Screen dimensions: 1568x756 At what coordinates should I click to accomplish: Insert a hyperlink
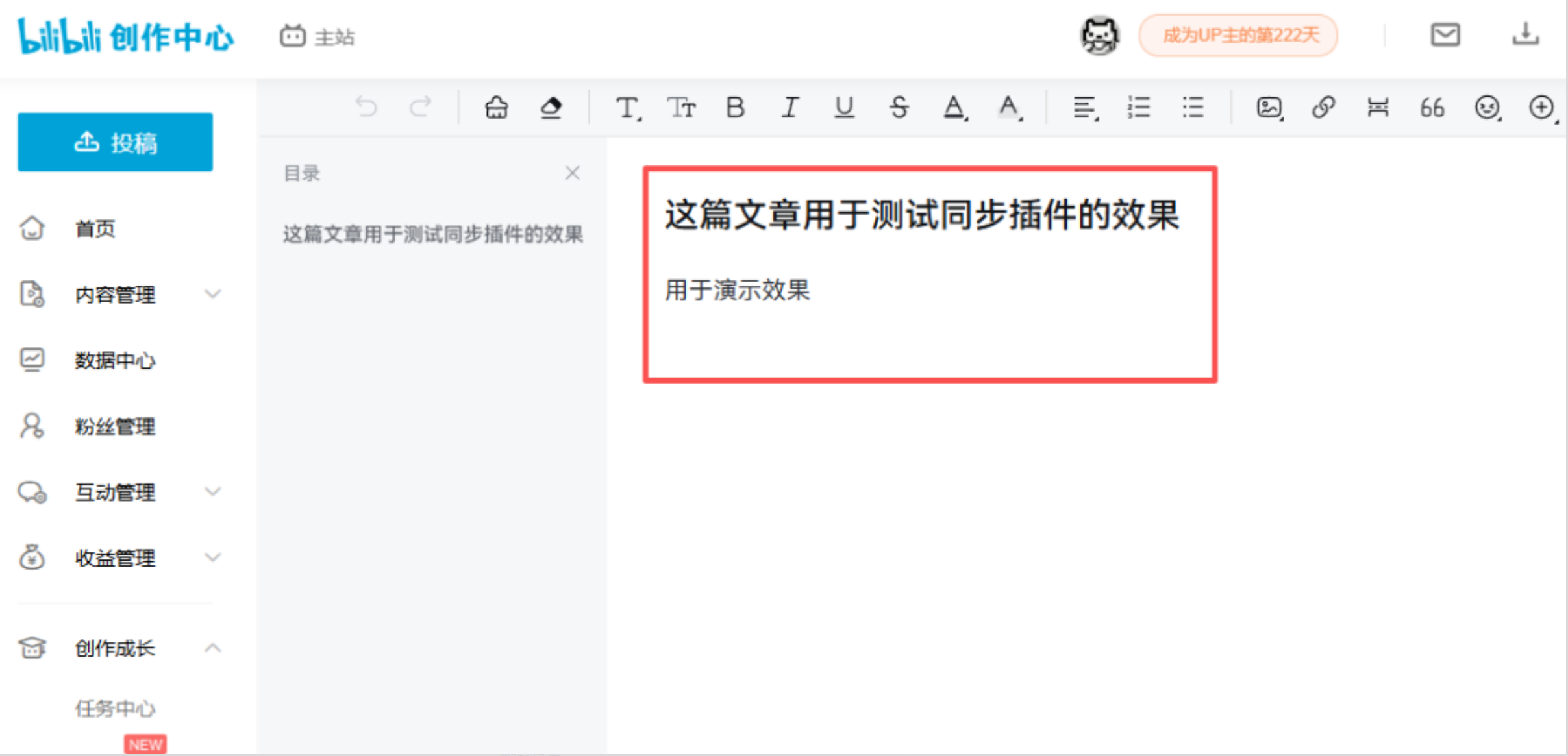(x=1323, y=107)
